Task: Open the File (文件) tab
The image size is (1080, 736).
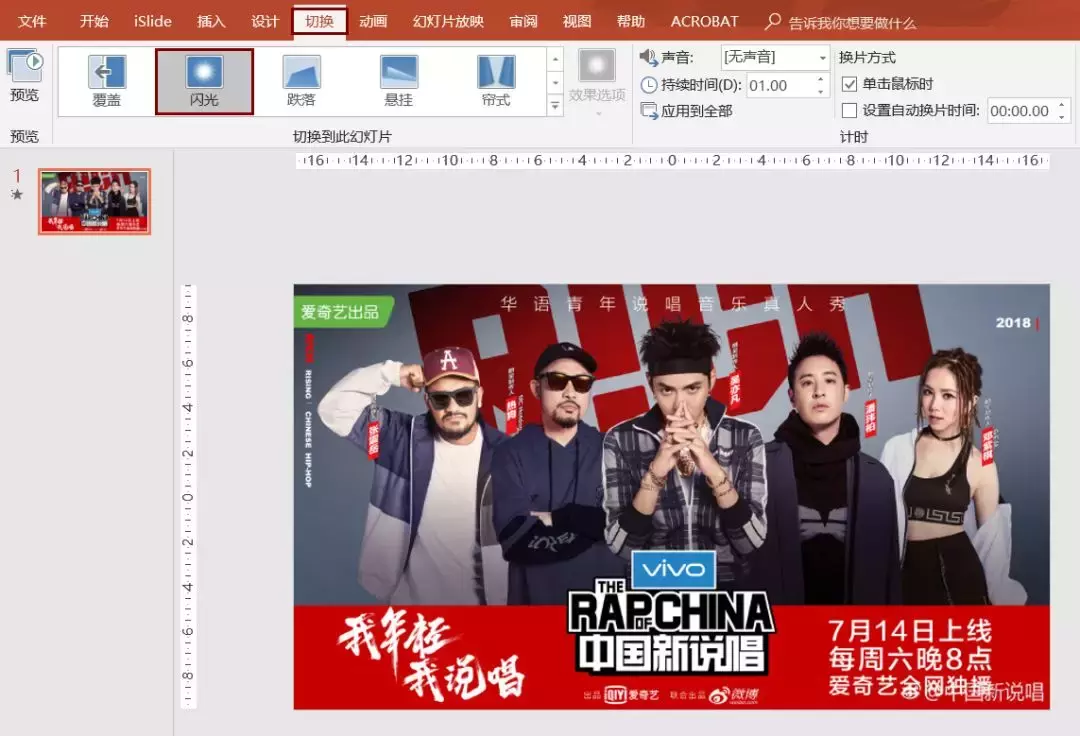Action: point(32,21)
